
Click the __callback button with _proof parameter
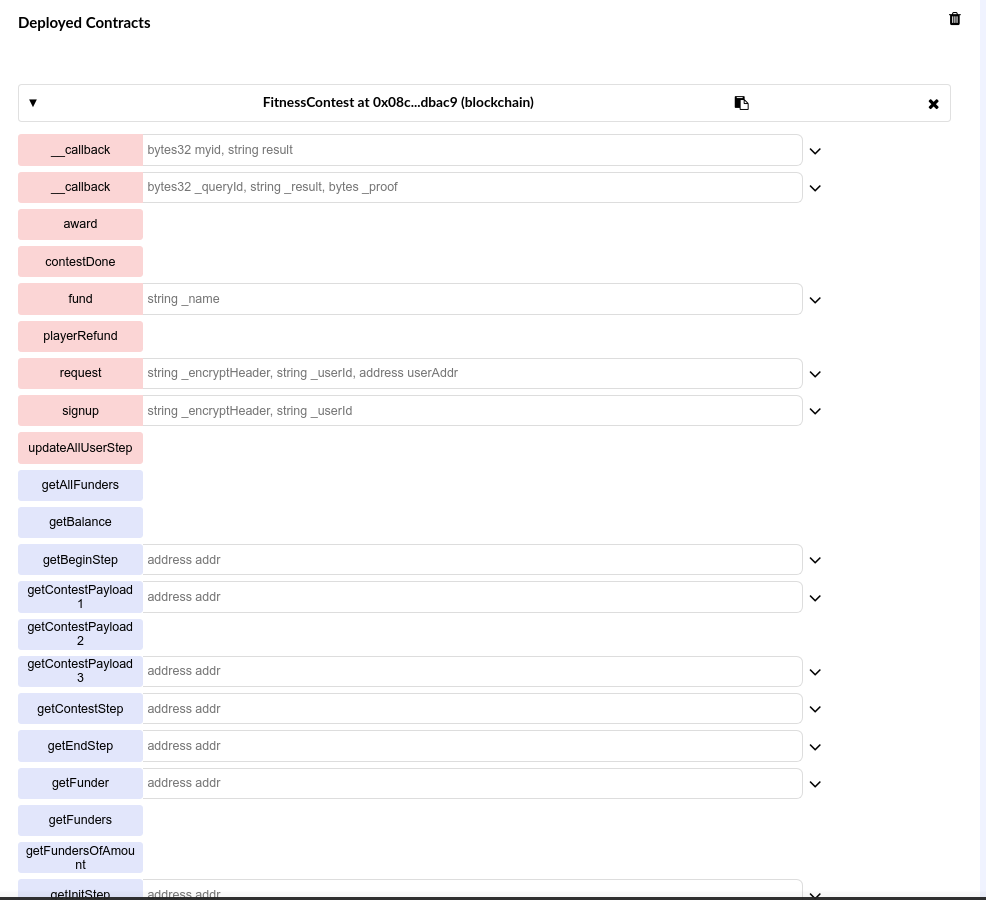[x=80, y=187]
